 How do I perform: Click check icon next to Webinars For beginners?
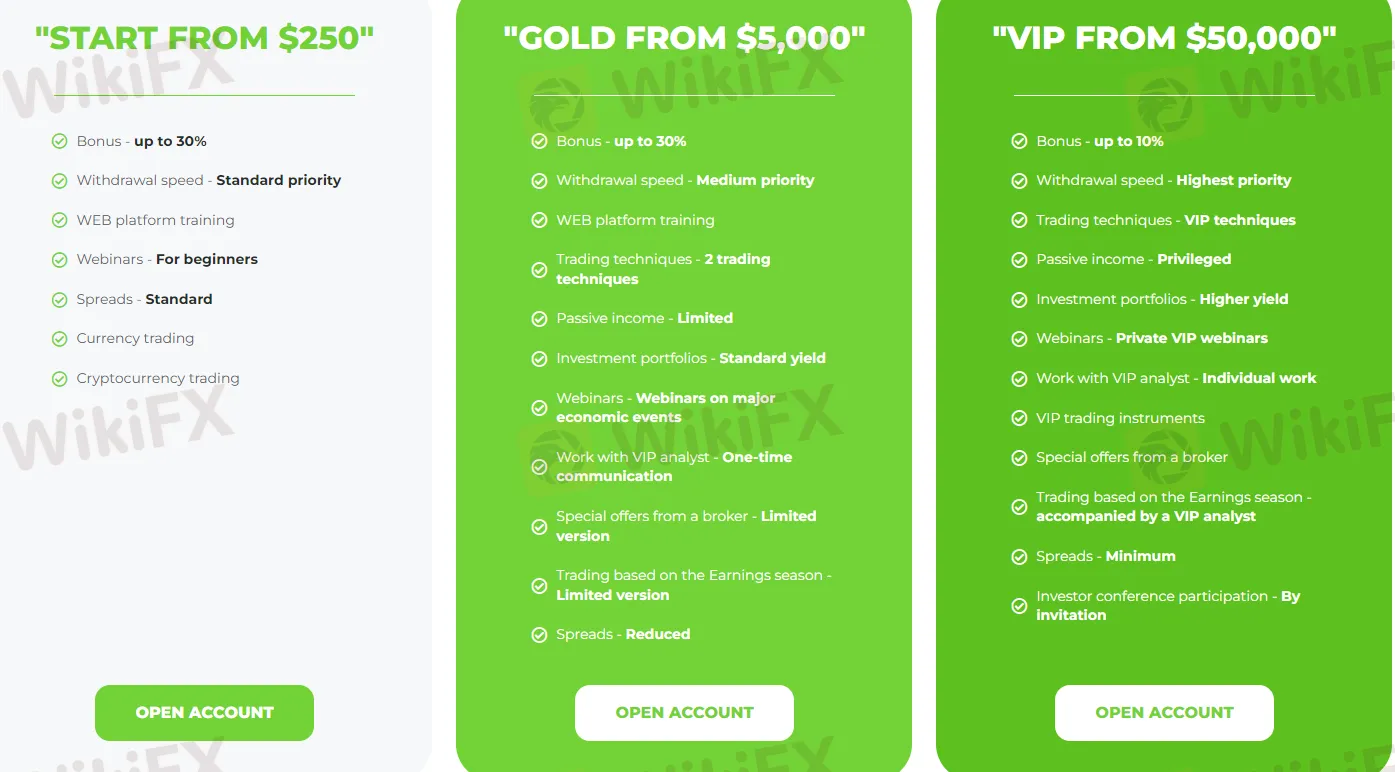60,260
